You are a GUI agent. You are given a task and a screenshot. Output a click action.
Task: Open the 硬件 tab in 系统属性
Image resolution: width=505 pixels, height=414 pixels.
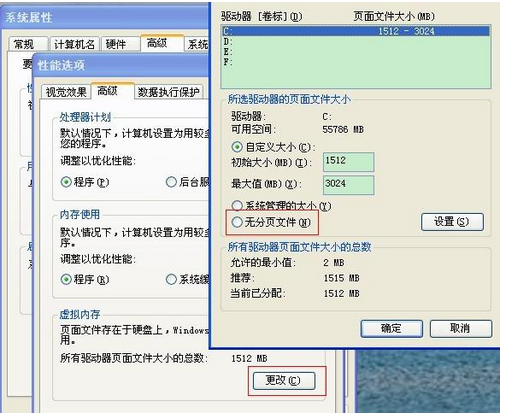[x=120, y=44]
